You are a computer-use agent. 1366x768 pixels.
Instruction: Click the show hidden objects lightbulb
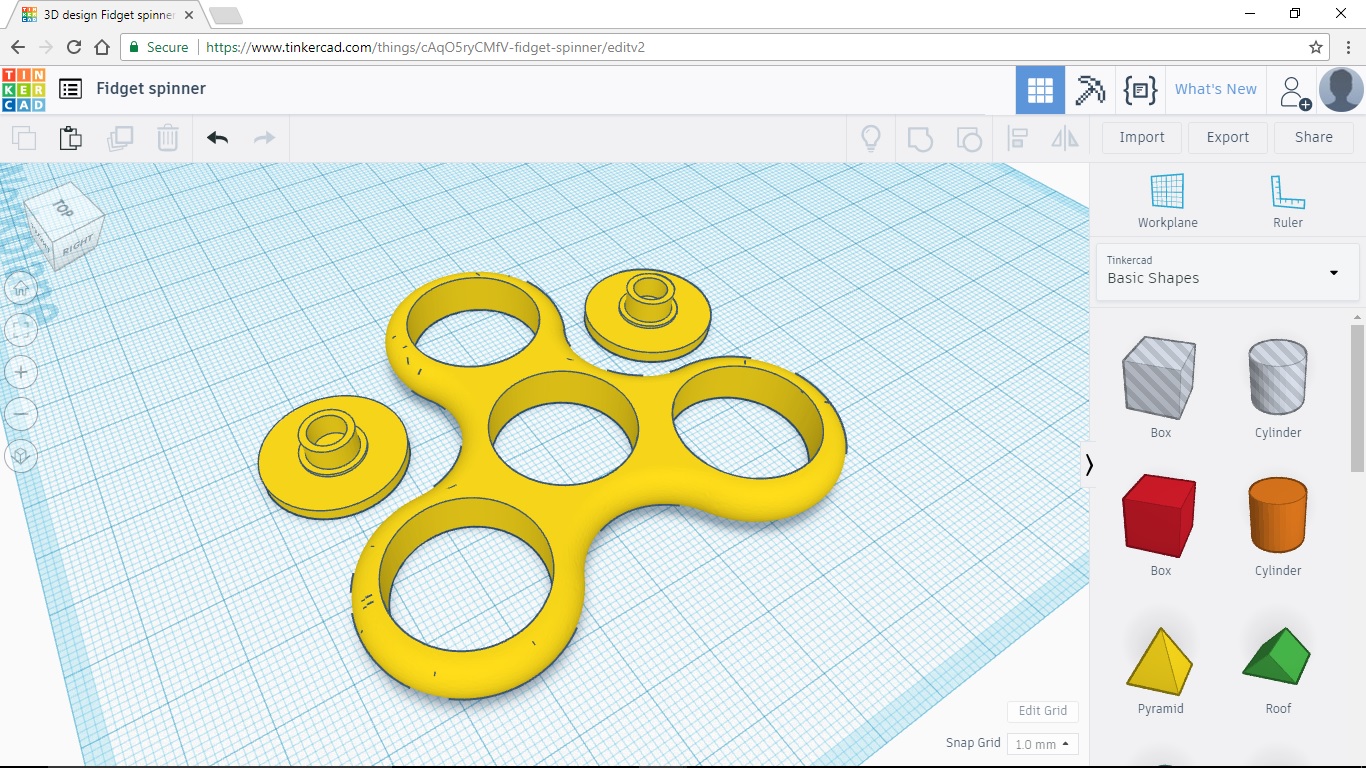pyautogui.click(x=870, y=138)
